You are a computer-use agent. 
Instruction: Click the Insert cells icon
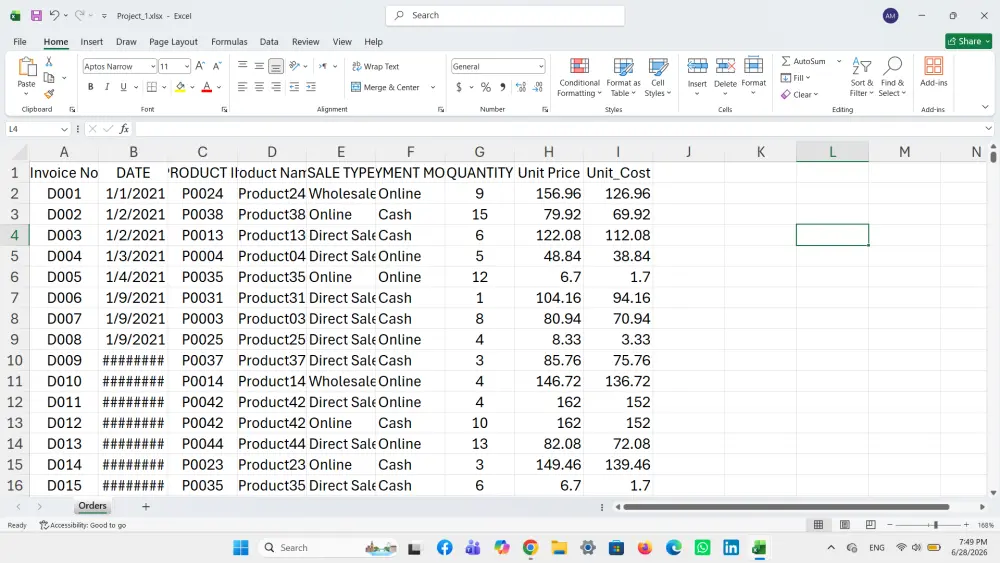point(697,66)
